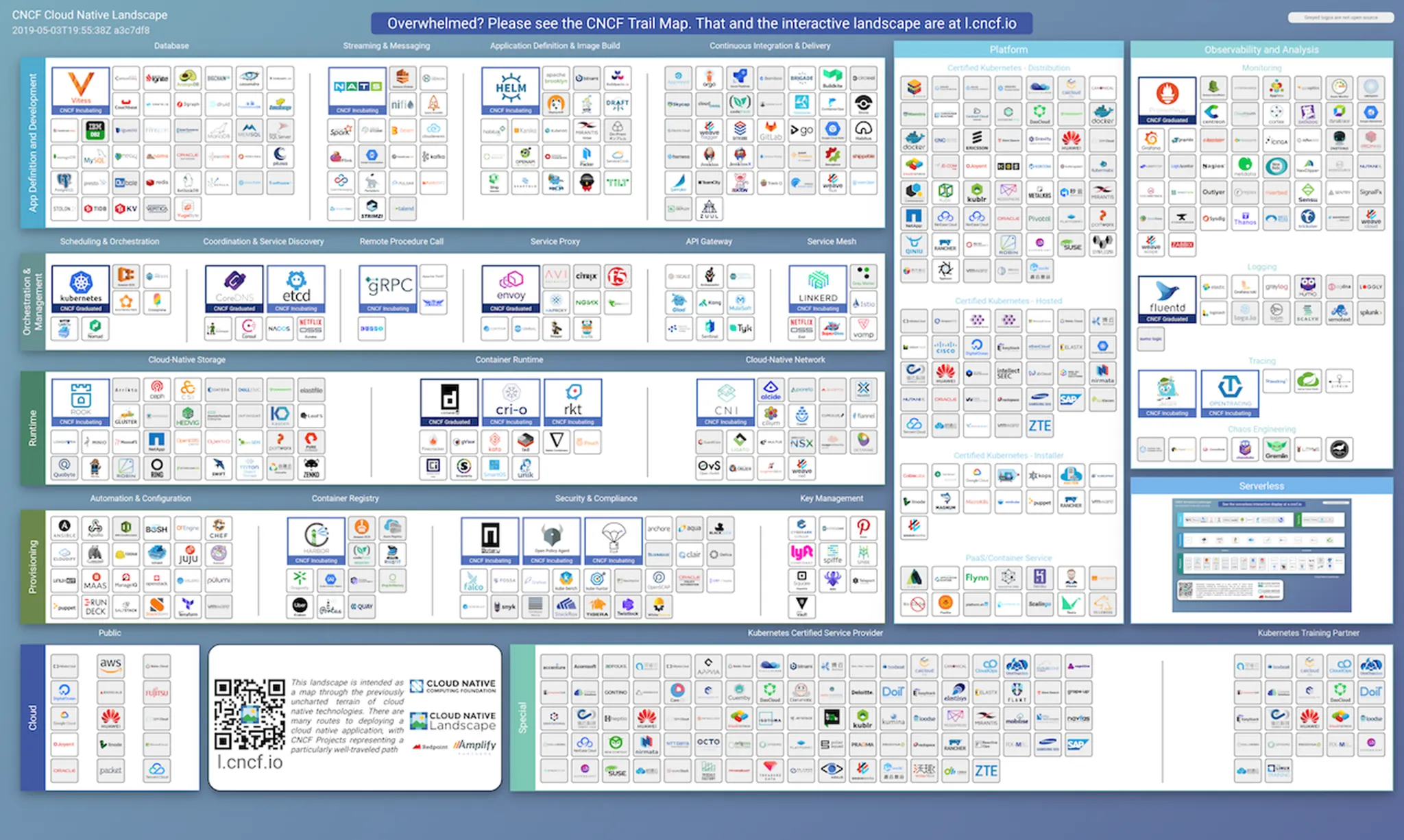Click the CNCF Trail Map banner text
The width and height of the screenshot is (1404, 840).
[x=701, y=23]
